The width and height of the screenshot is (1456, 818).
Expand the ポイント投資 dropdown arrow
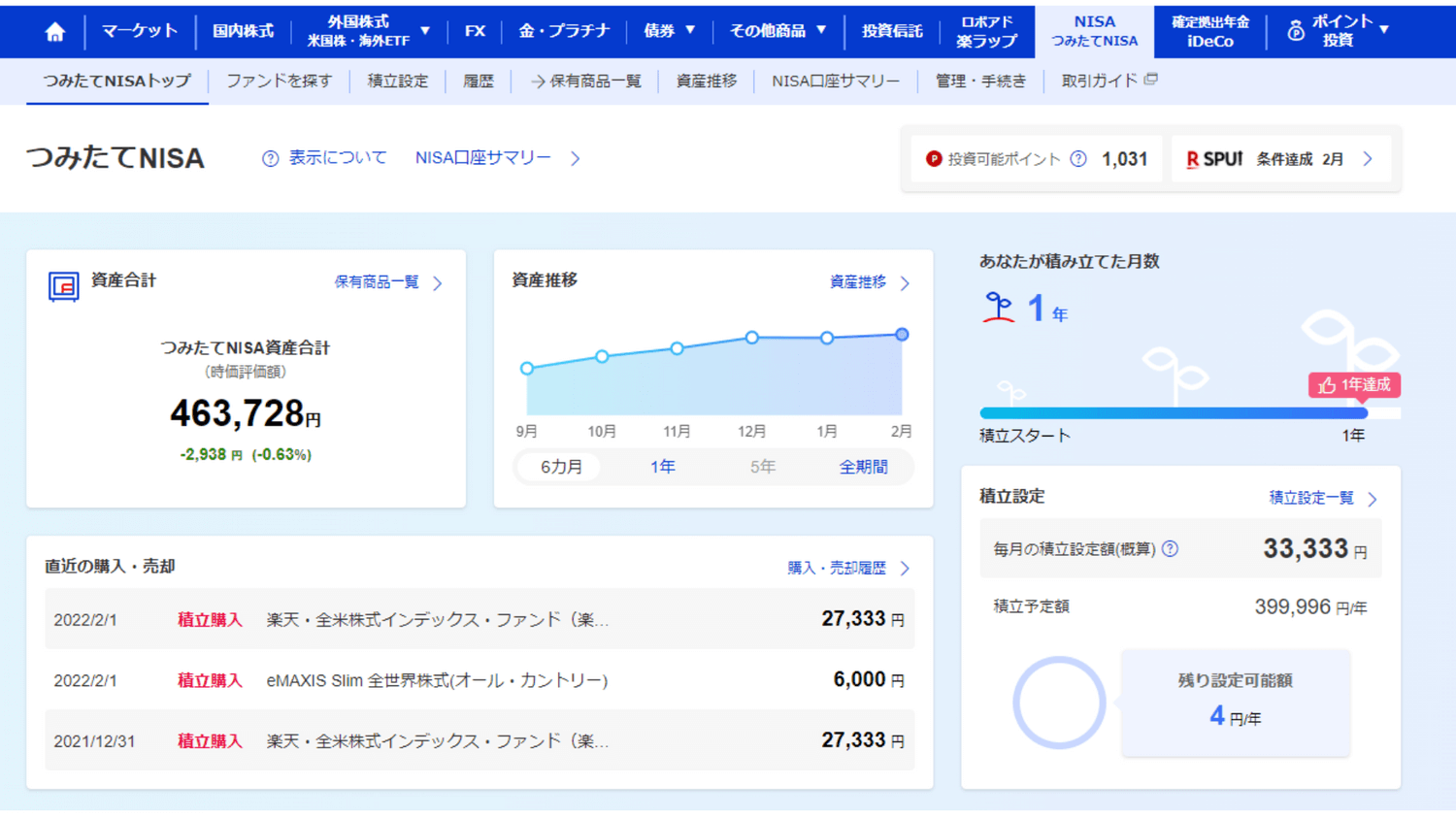click(x=1384, y=30)
